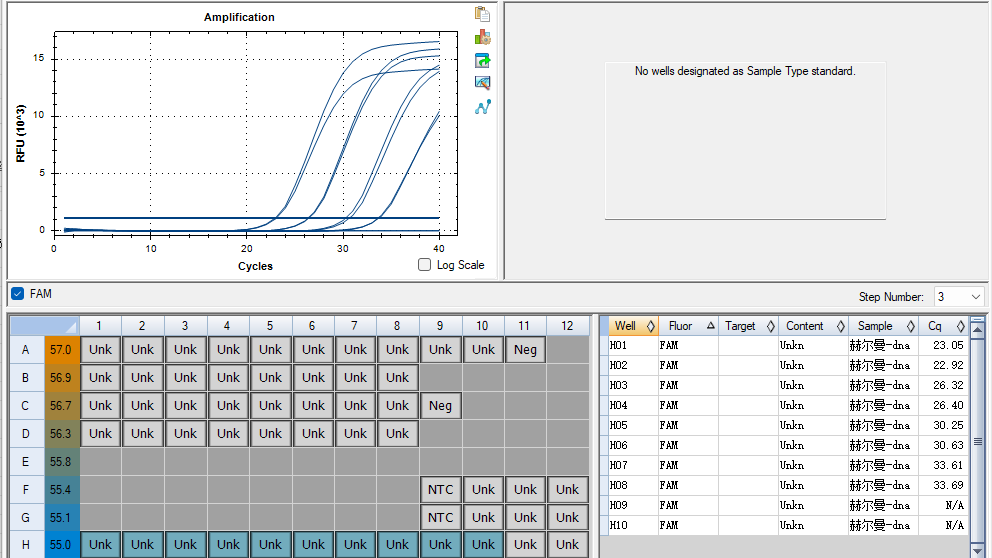This screenshot has width=992, height=558.
Task: Select plate column 9 header
Action: coord(440,326)
